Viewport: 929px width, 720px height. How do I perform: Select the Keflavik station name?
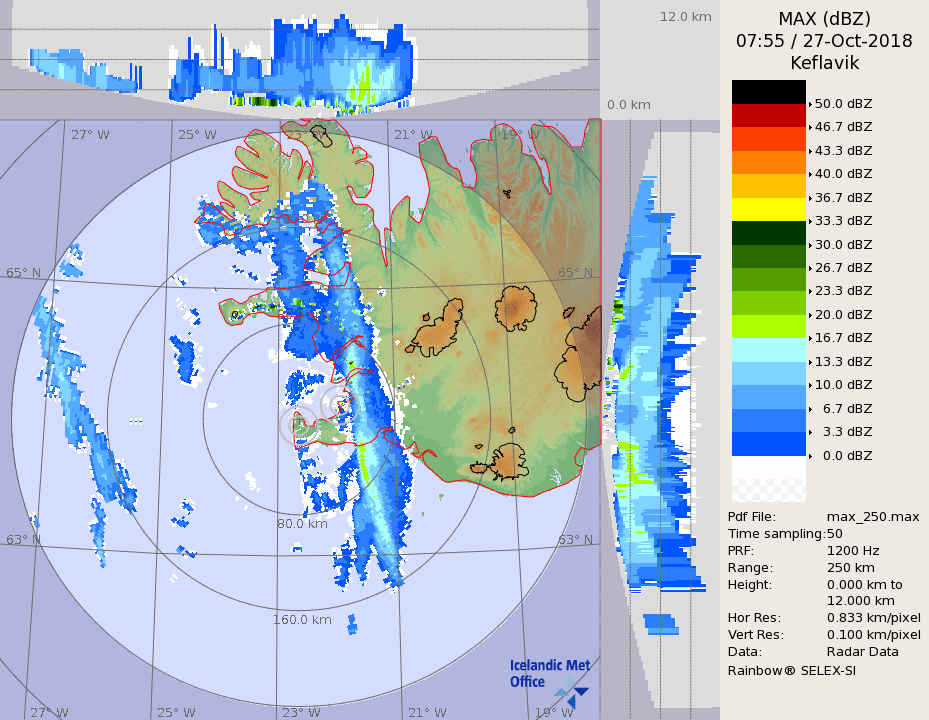point(824,63)
